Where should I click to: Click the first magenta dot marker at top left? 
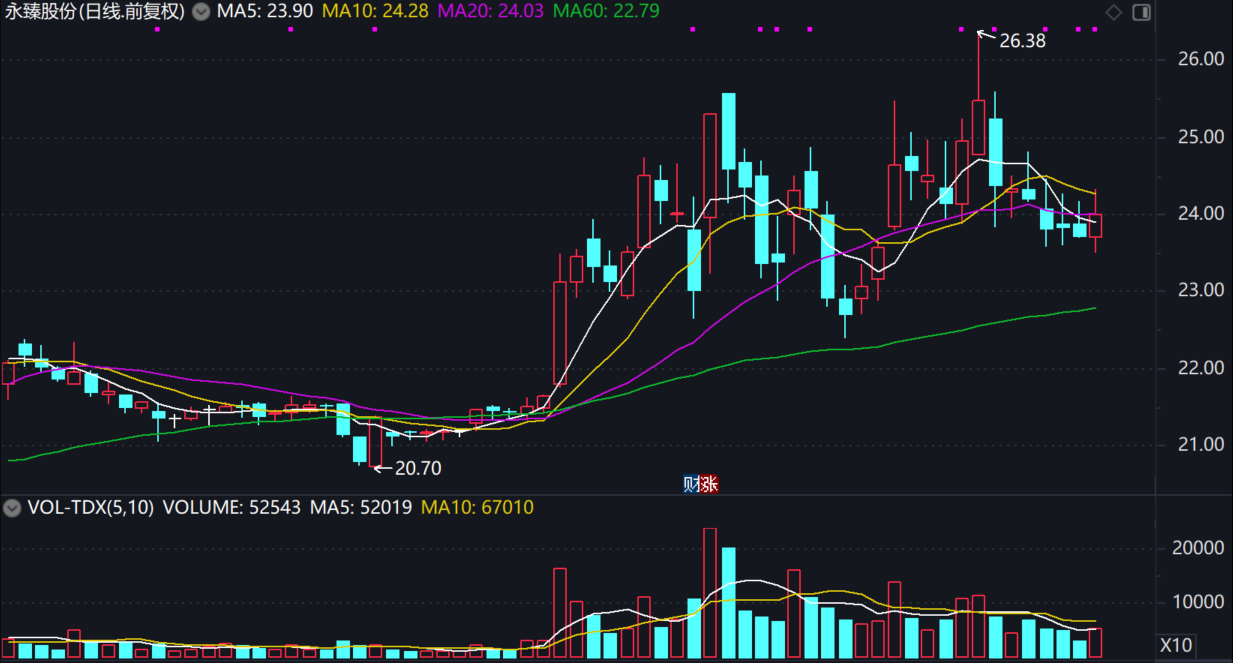(x=157, y=29)
